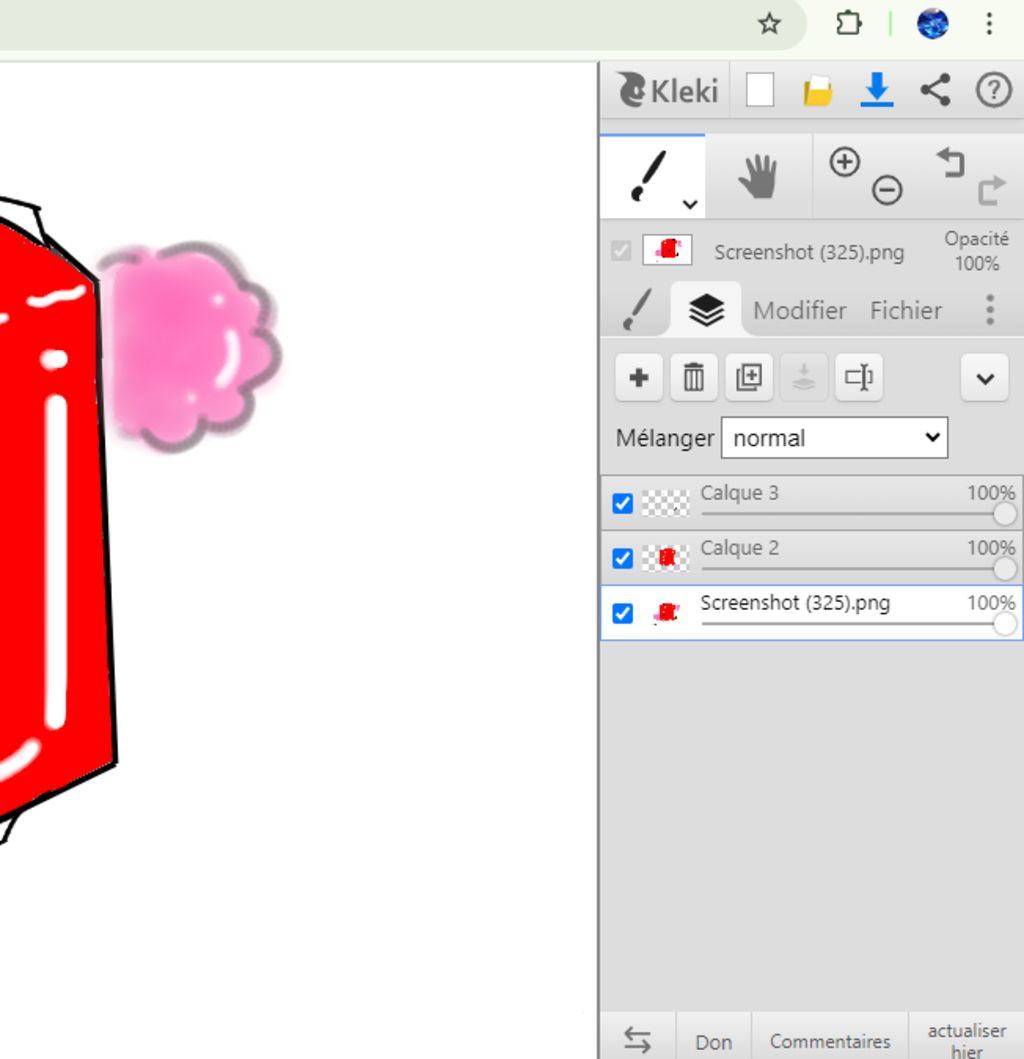Undo the last action

click(950, 162)
